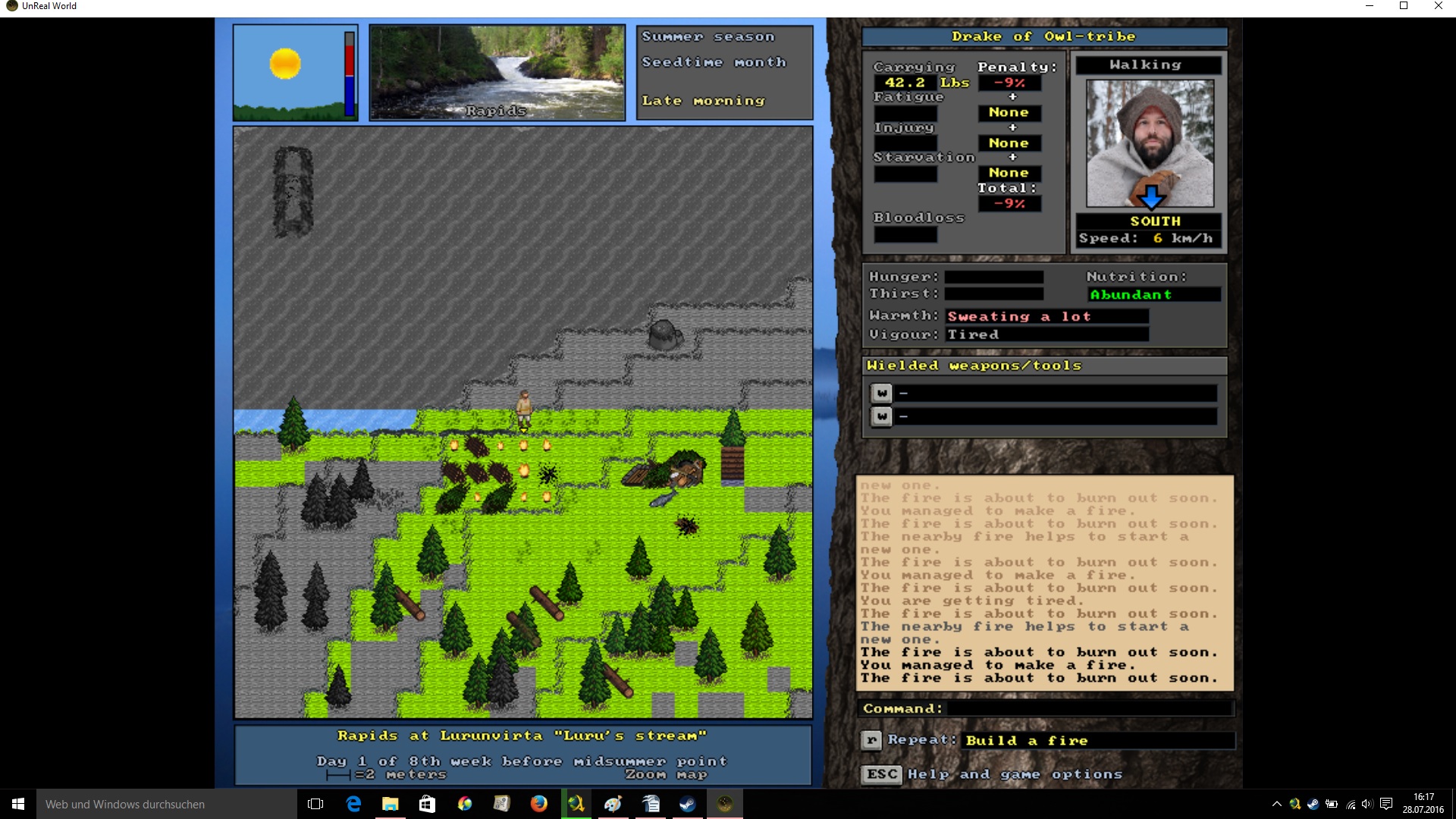The width and height of the screenshot is (1456, 819).
Task: Click the Windows search box
Action: pyautogui.click(x=167, y=804)
